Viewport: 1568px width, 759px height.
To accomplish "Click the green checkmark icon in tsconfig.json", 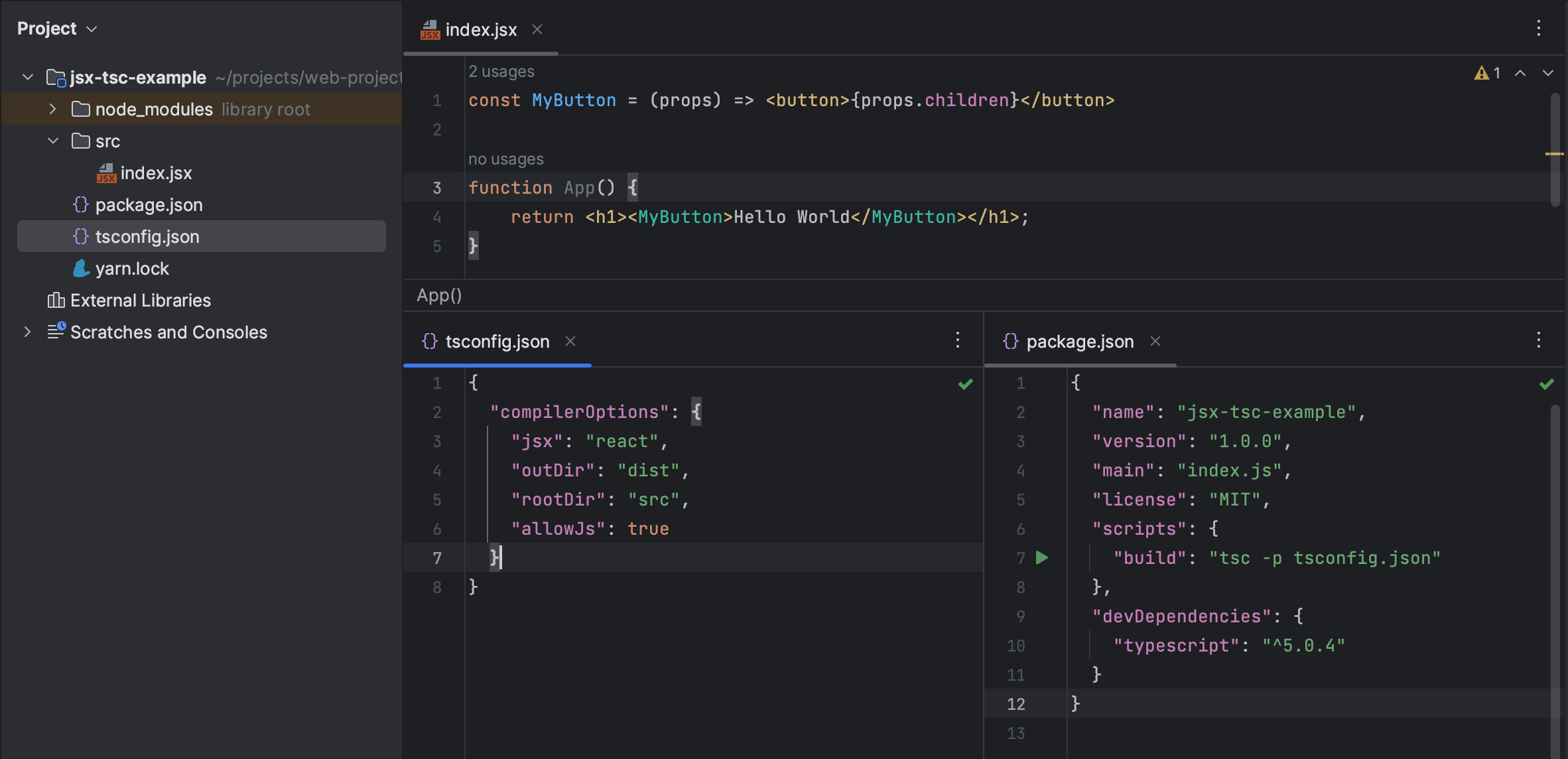I will coord(965,382).
